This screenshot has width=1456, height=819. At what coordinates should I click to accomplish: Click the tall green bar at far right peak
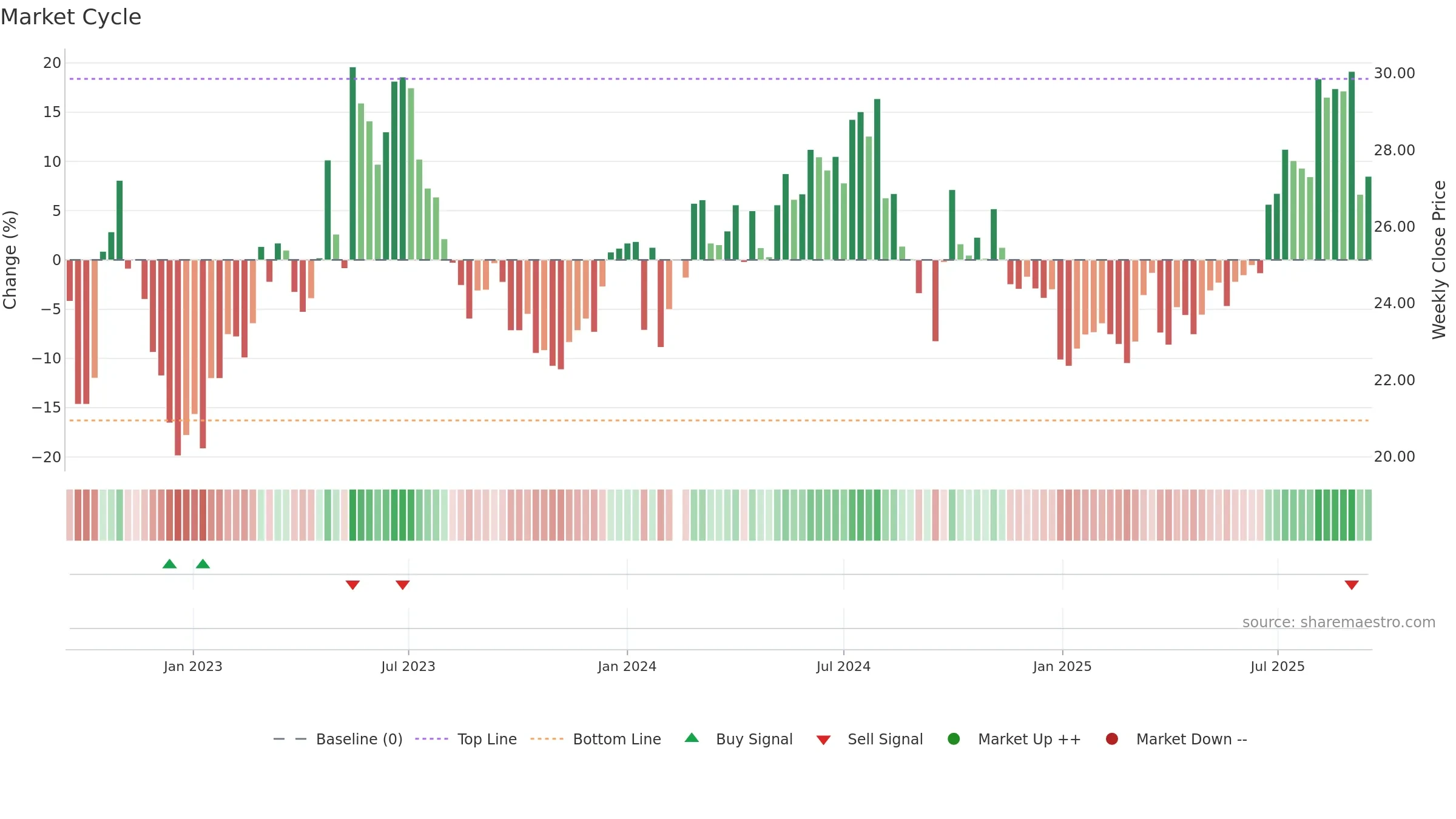click(x=1352, y=166)
